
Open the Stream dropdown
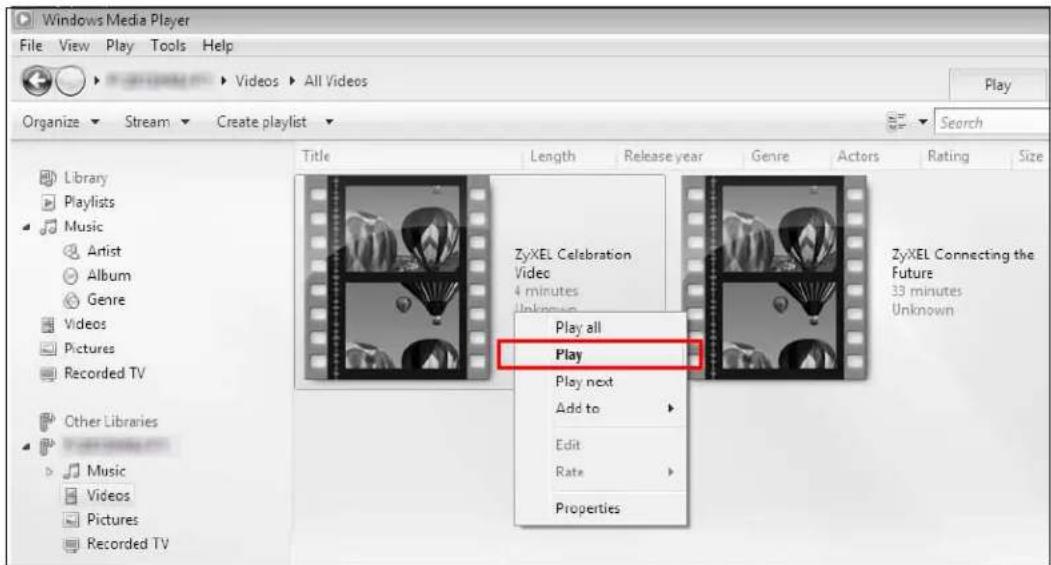point(157,122)
